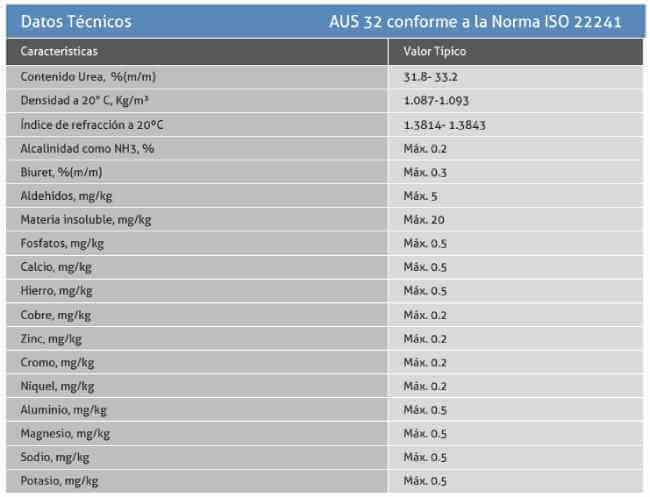Click the 'Características' column header
Viewport: 650px width, 497px height.
click(x=59, y=51)
